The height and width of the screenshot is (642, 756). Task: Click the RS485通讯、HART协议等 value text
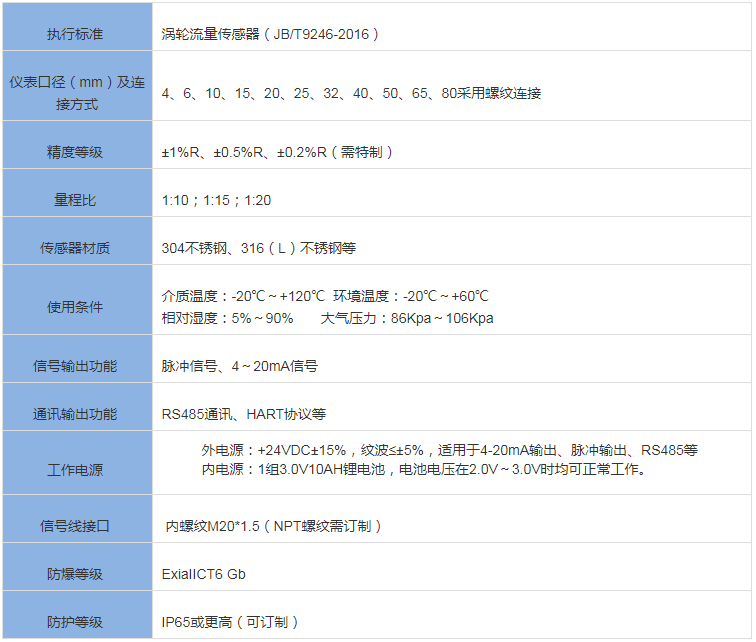click(x=243, y=415)
